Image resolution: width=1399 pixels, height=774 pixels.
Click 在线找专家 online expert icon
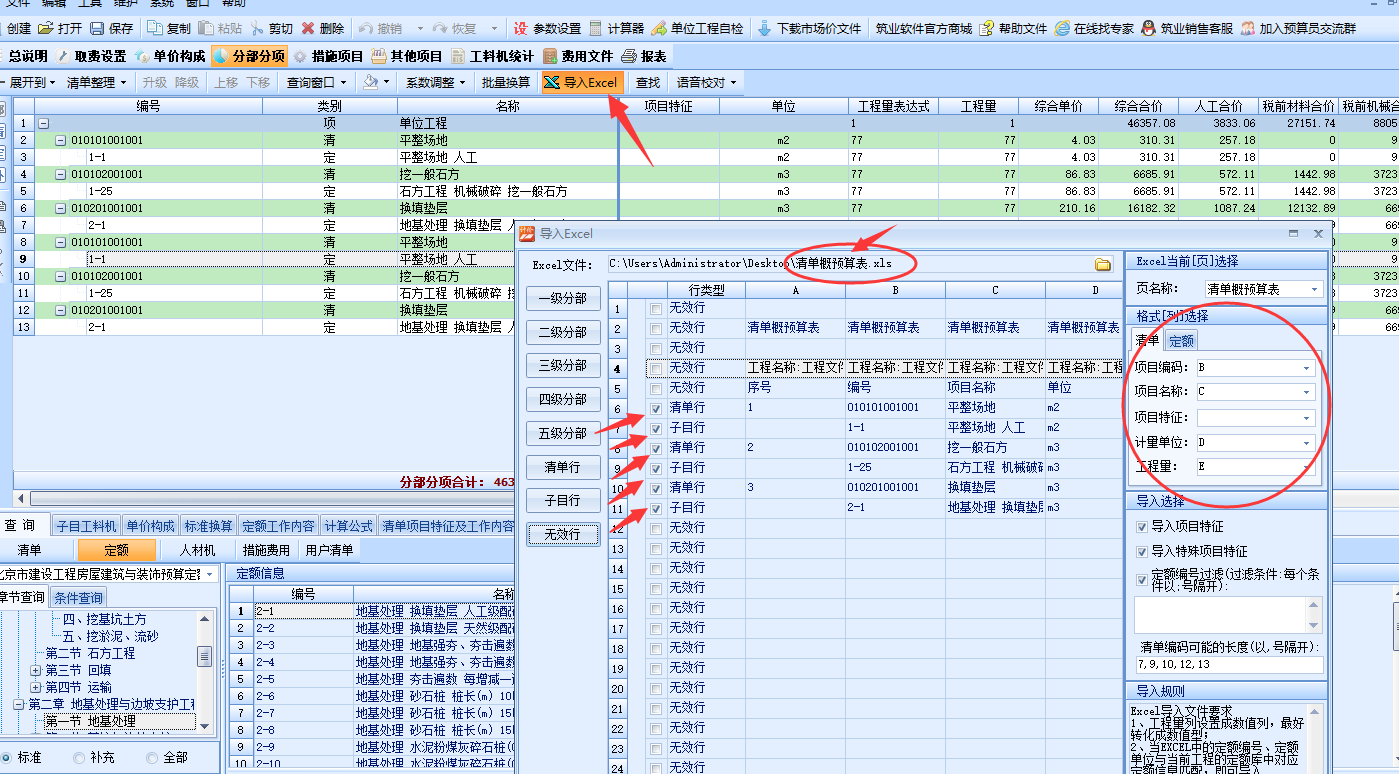click(1062, 28)
